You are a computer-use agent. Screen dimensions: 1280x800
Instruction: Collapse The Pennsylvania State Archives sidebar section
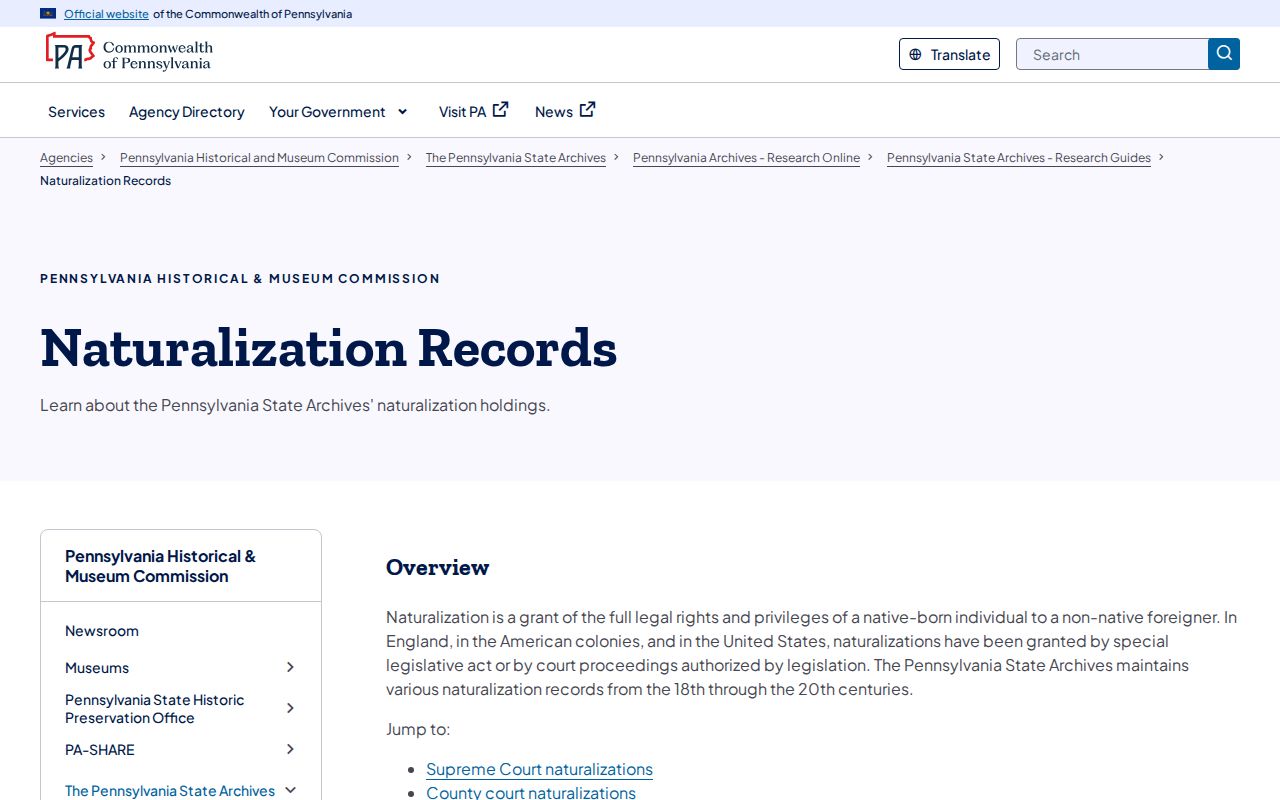(290, 790)
